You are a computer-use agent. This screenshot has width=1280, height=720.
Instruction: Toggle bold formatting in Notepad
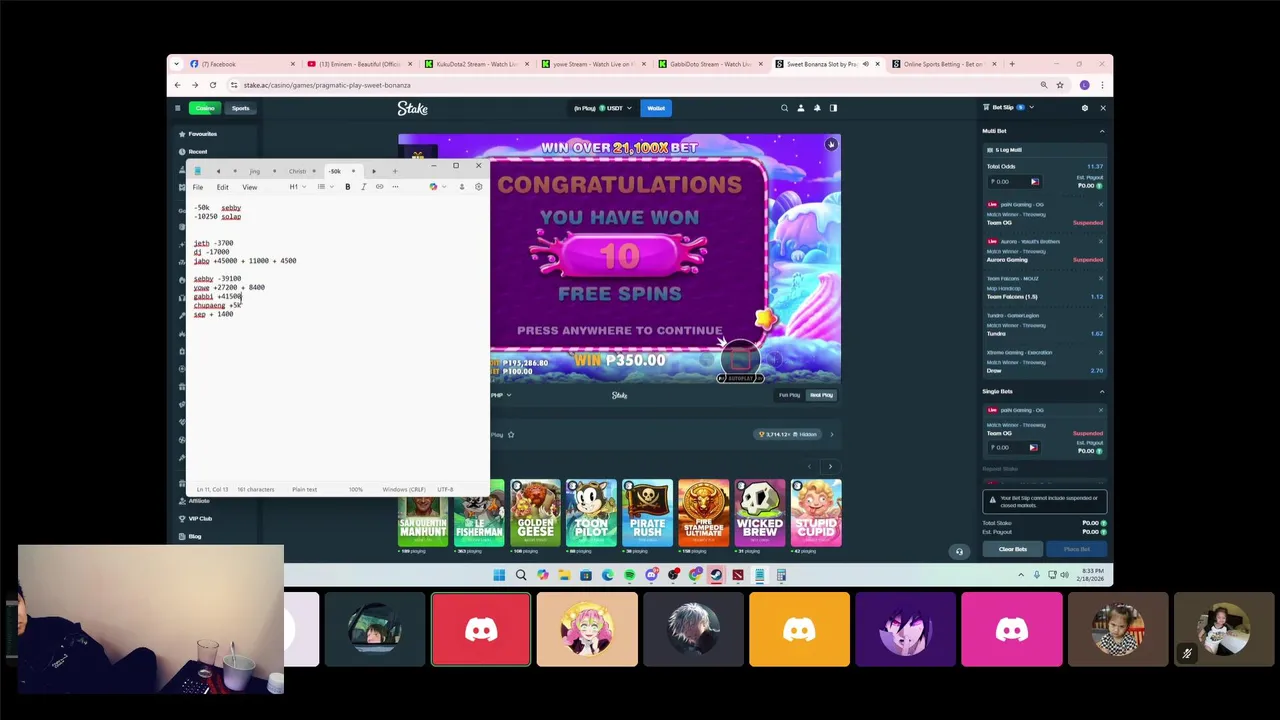348,187
